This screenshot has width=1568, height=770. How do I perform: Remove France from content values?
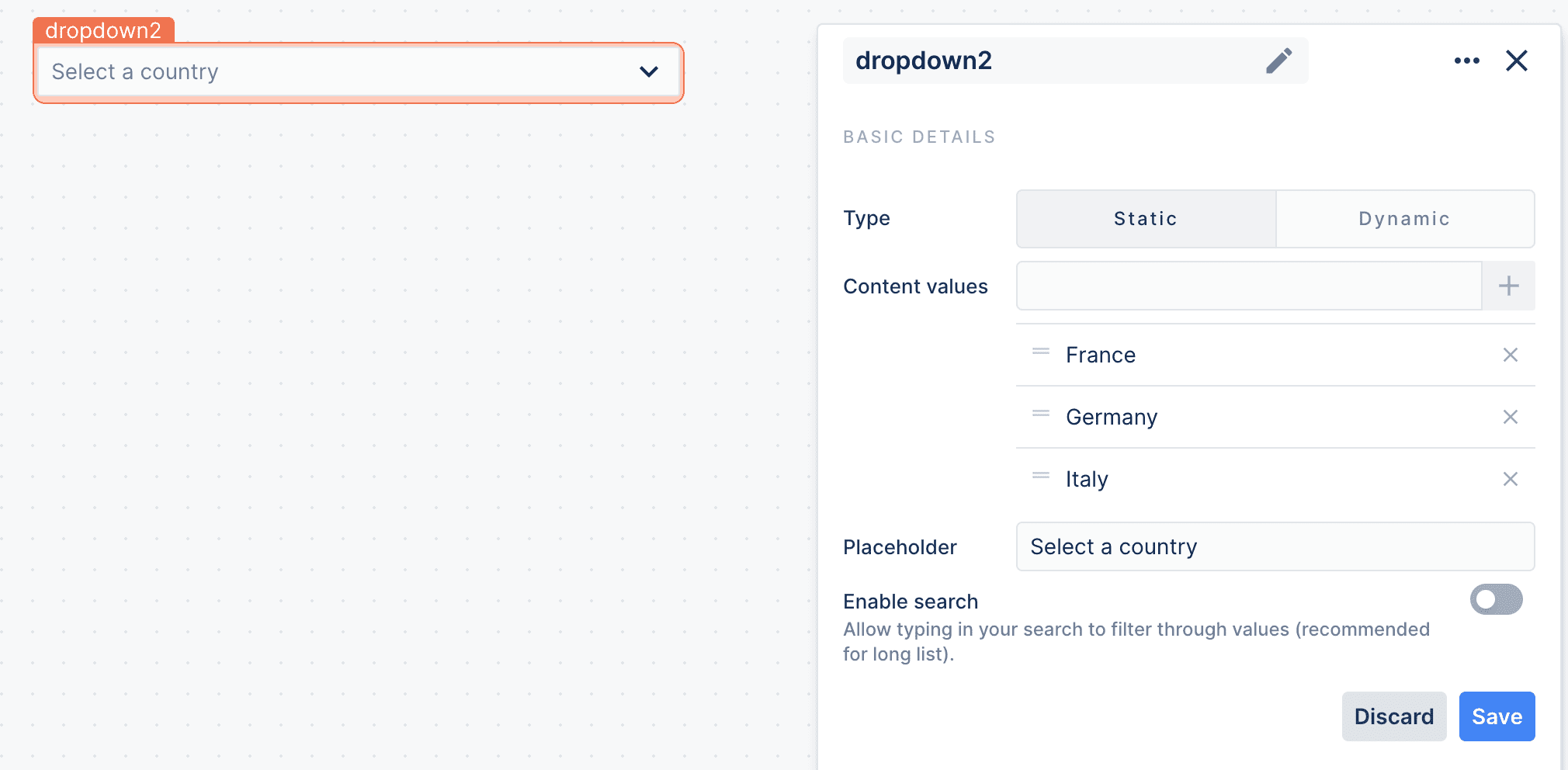1510,355
